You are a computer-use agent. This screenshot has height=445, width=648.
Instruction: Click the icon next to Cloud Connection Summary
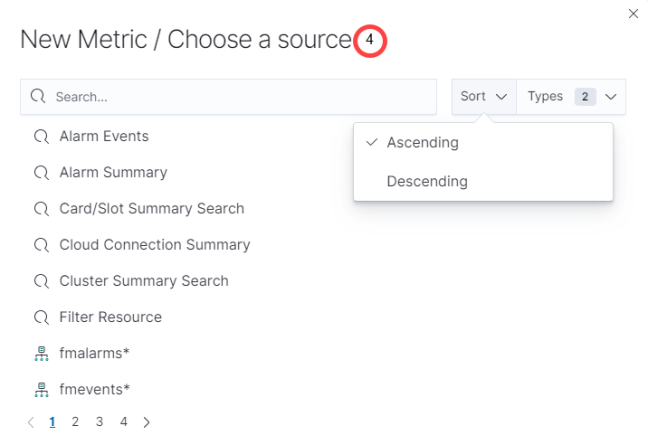tap(41, 245)
